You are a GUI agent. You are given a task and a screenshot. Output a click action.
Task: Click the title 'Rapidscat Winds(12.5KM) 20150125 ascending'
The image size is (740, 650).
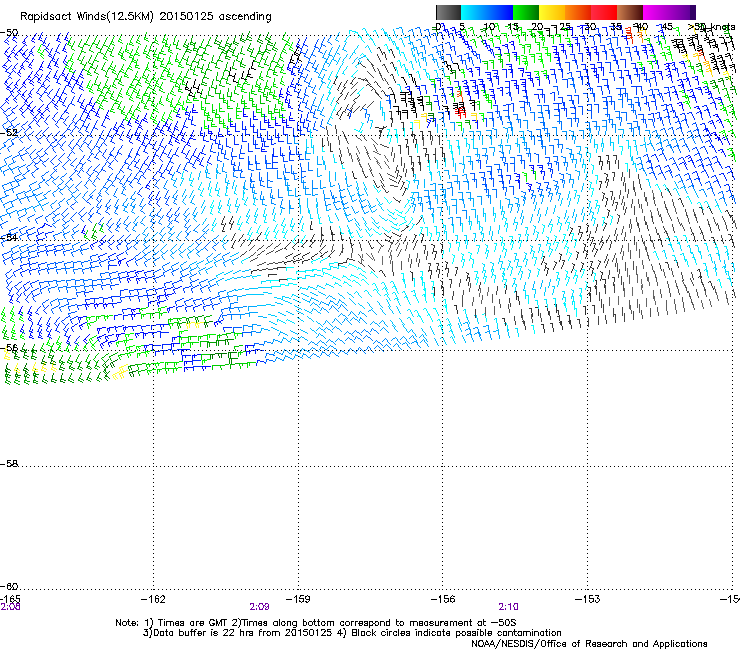click(x=146, y=17)
